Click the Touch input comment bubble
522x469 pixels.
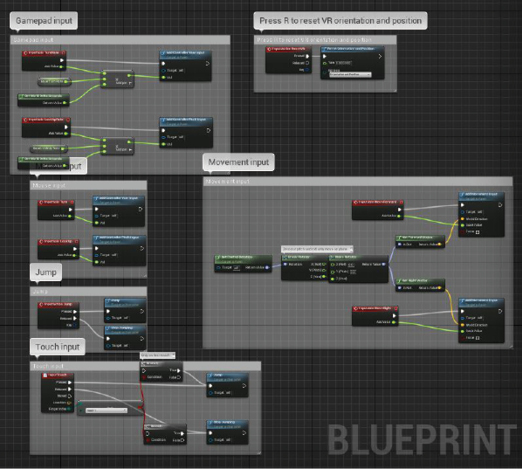58,347
